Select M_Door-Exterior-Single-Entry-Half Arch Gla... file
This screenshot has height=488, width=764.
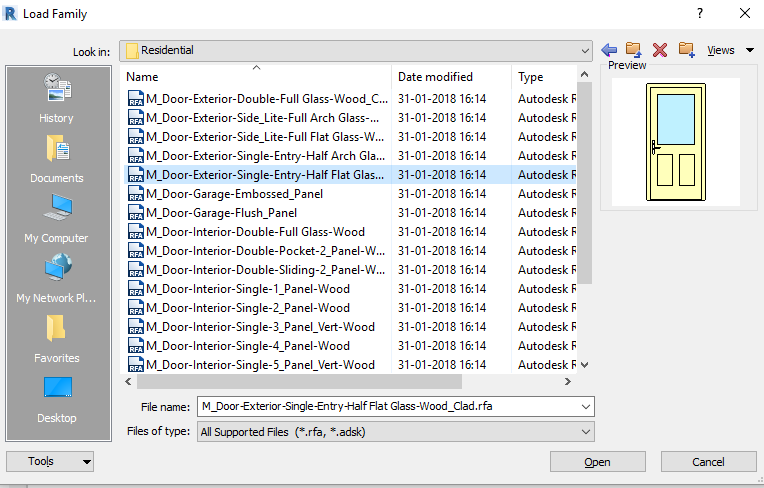[266, 156]
